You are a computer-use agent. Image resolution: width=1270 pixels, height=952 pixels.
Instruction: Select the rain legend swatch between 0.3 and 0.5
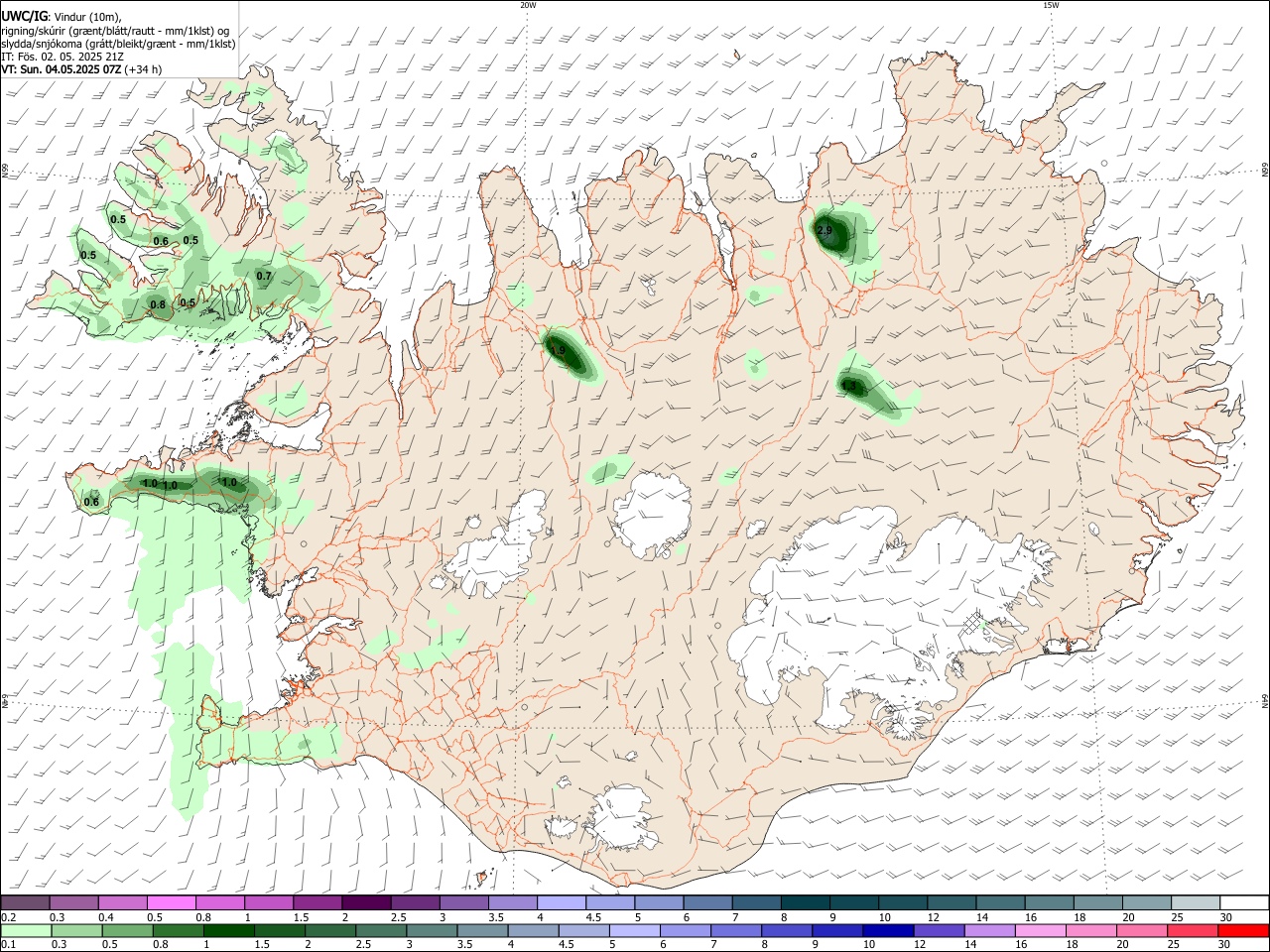click(x=76, y=930)
